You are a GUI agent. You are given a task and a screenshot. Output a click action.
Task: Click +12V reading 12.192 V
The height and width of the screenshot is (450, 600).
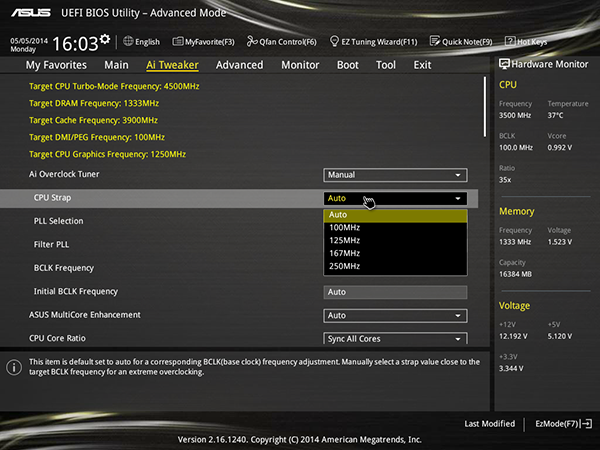[513, 336]
